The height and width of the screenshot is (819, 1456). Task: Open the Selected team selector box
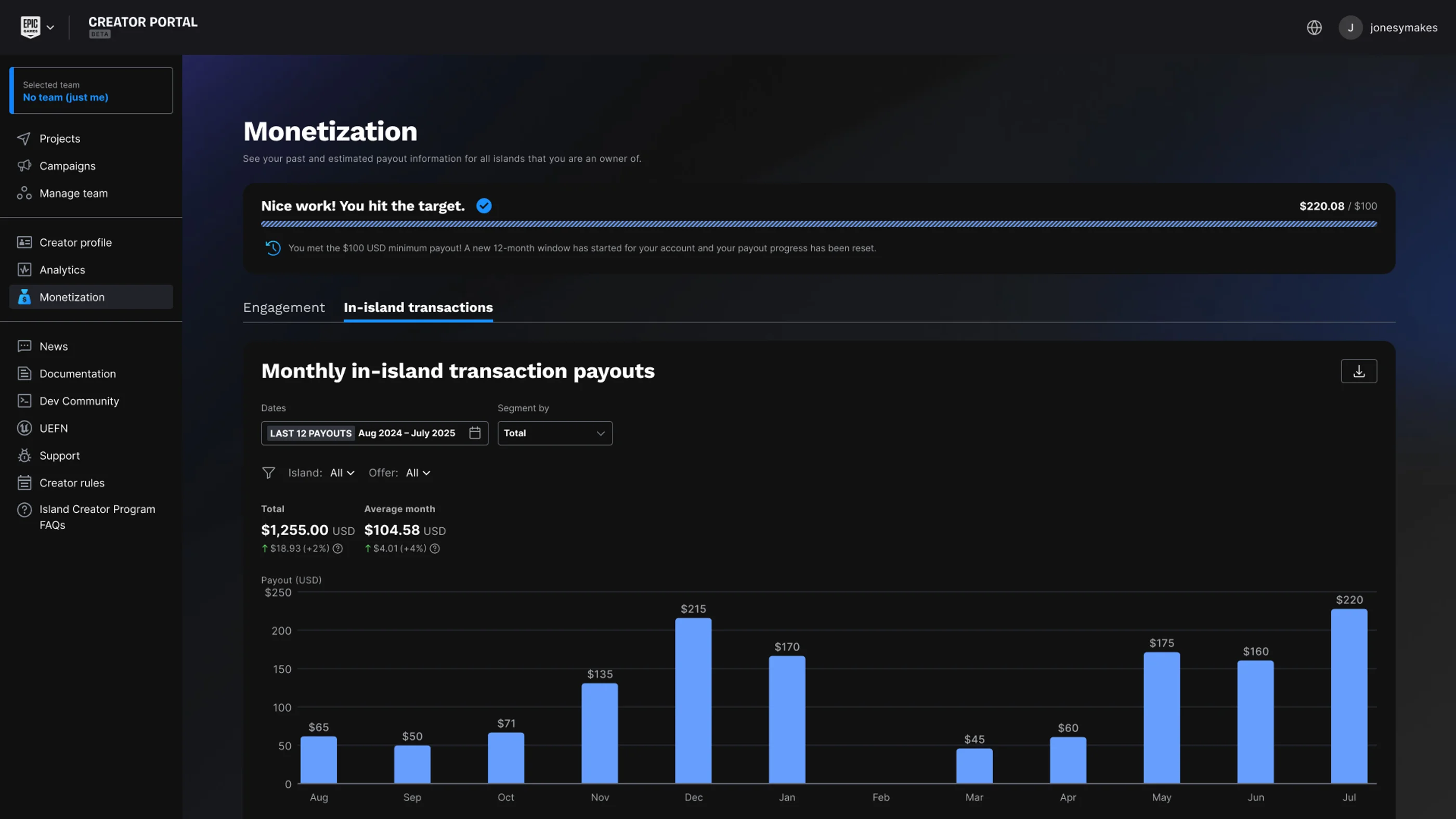(91, 90)
